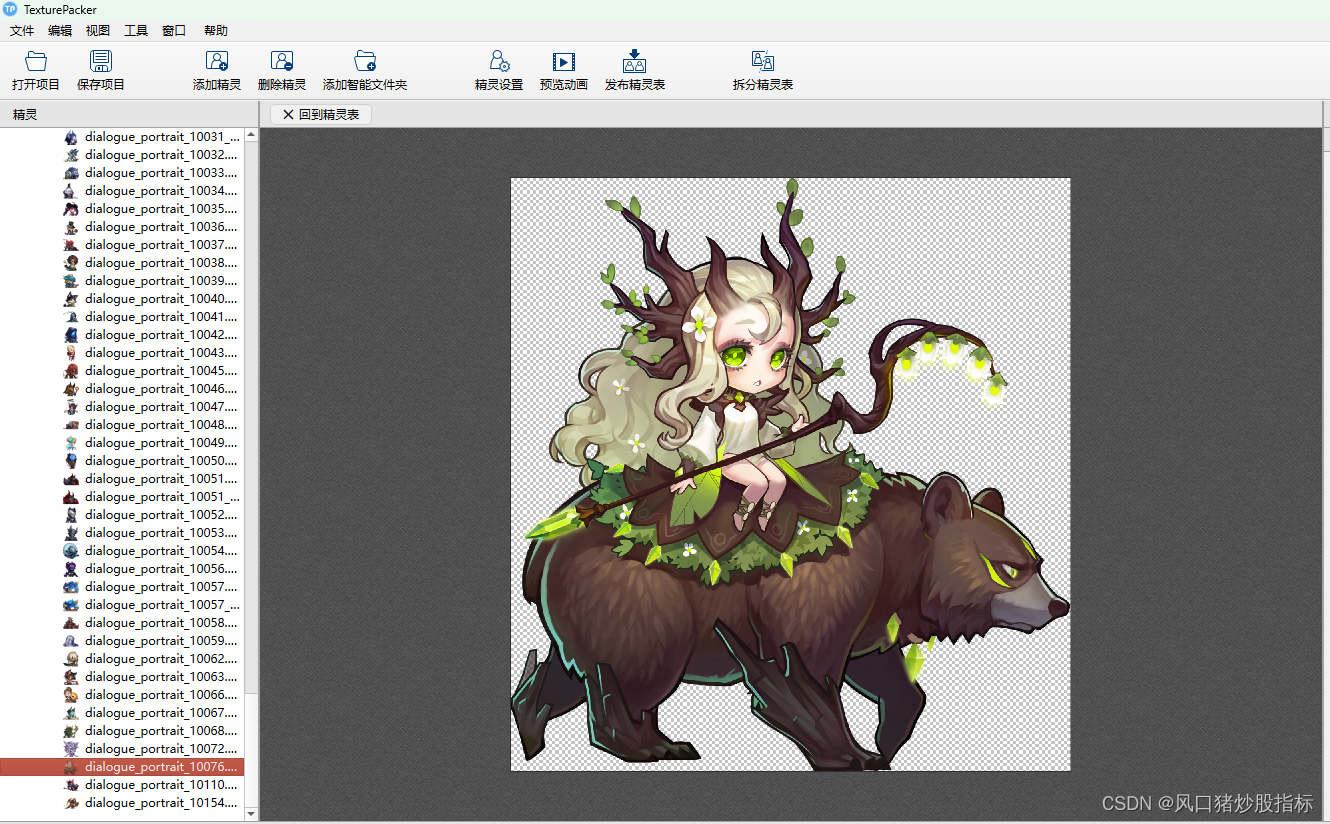Click the sprite list scroll-up arrow
This screenshot has height=824, width=1330.
click(x=251, y=135)
